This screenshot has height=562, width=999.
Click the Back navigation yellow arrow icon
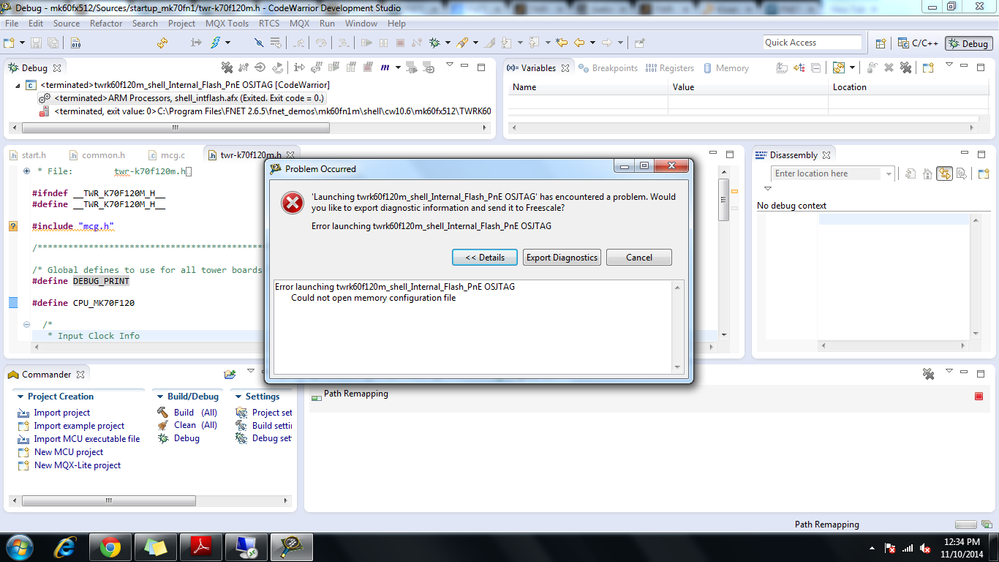(579, 43)
